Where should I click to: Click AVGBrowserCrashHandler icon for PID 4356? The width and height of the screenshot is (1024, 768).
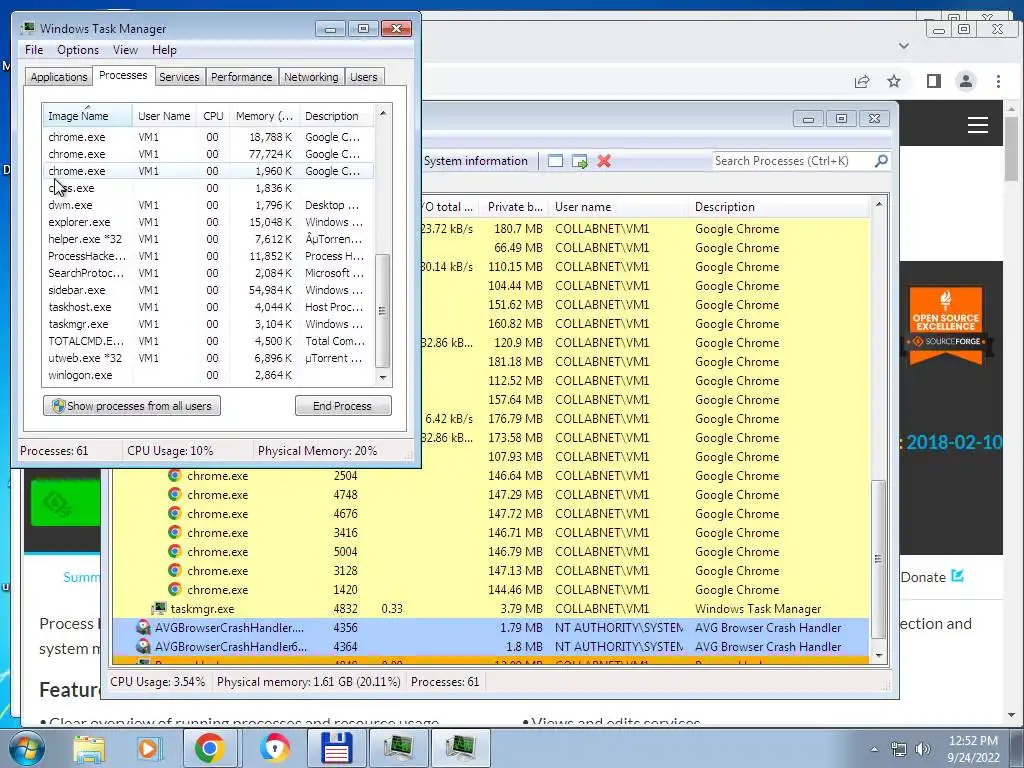click(143, 628)
